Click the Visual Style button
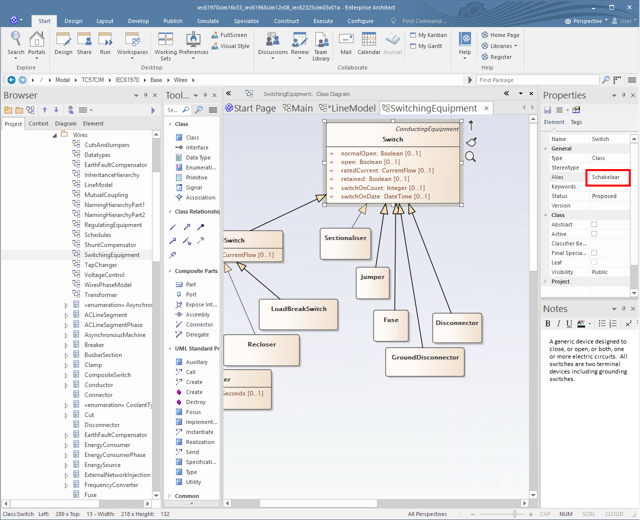The height and width of the screenshot is (520, 640). pyautogui.click(x=231, y=46)
